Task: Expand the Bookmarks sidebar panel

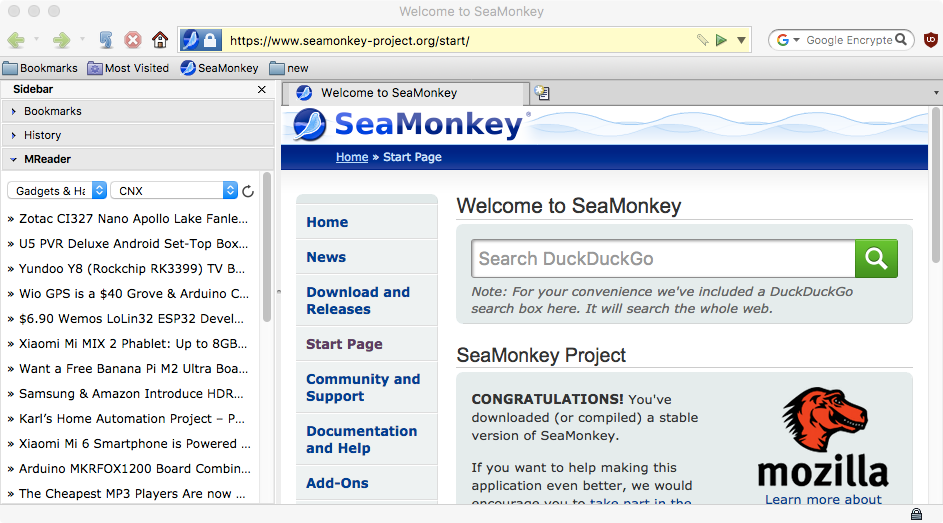Action: click(x=137, y=111)
